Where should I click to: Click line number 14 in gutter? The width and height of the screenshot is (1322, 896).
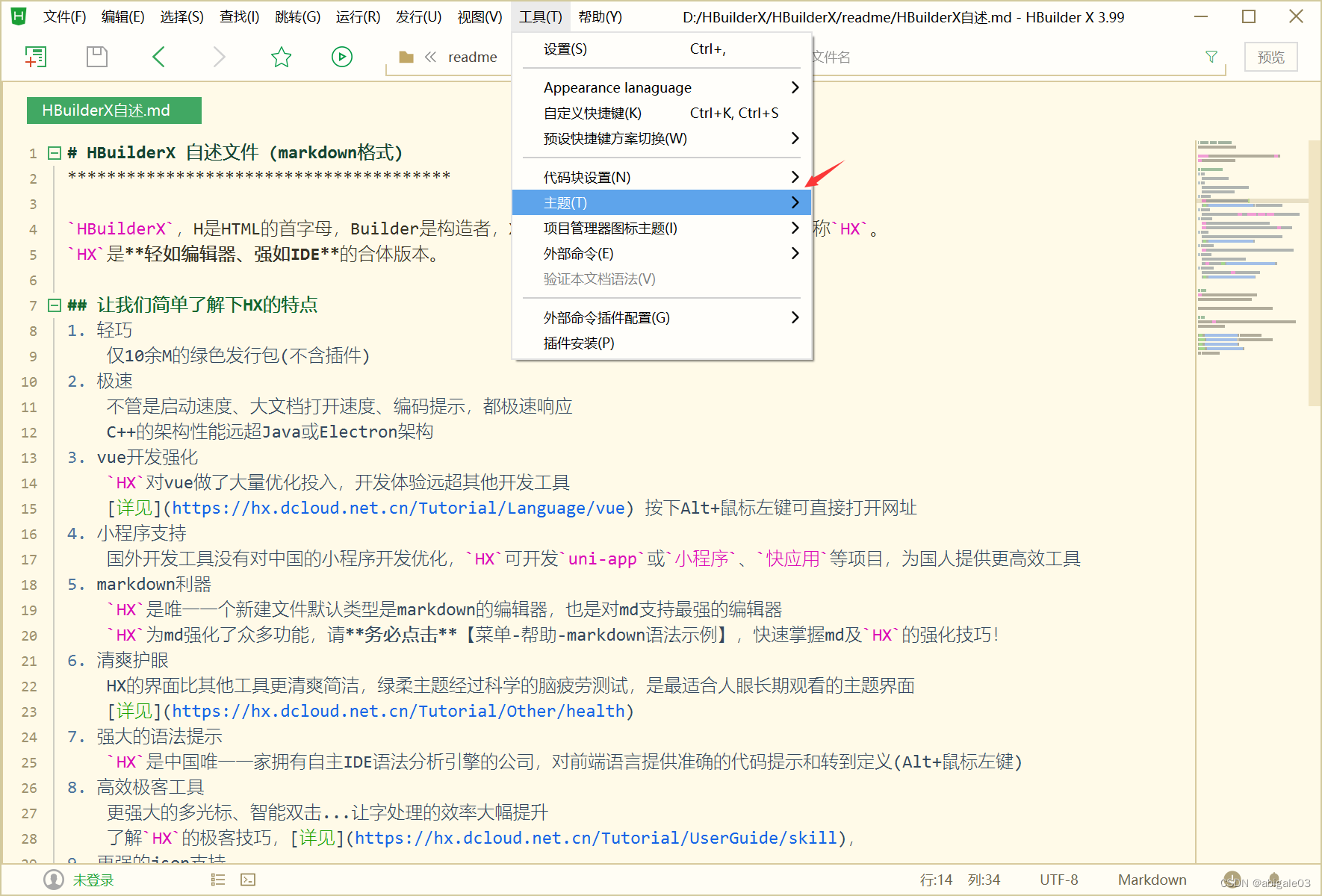point(28,483)
